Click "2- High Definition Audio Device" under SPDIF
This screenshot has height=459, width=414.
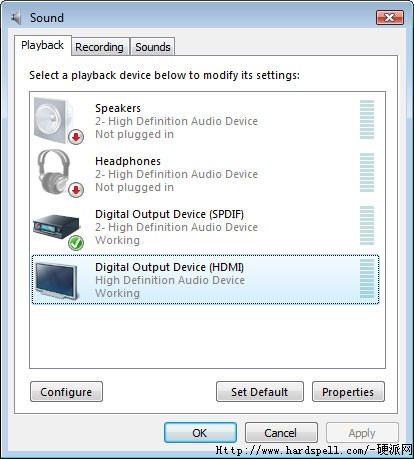point(177,227)
